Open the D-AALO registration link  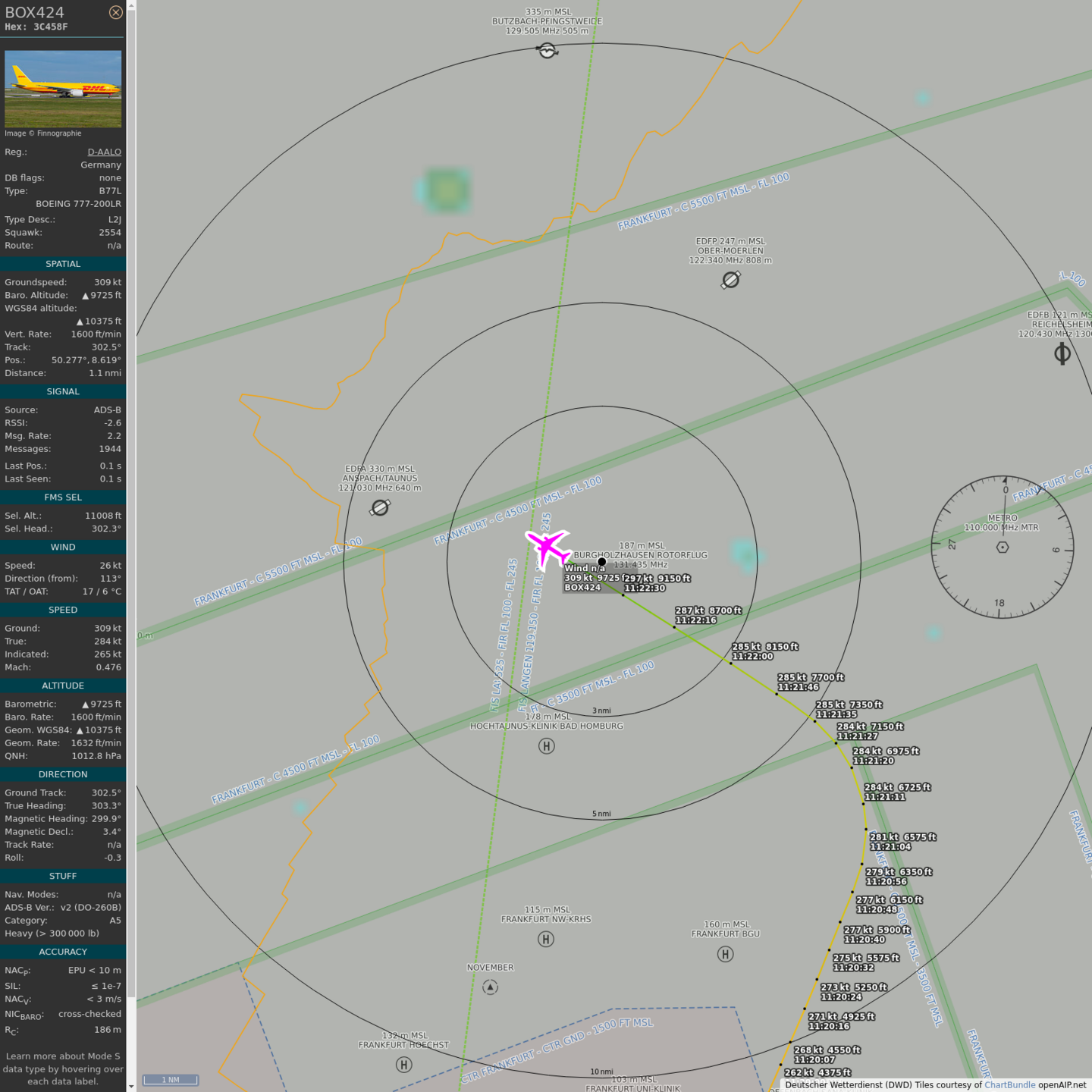click(x=104, y=152)
